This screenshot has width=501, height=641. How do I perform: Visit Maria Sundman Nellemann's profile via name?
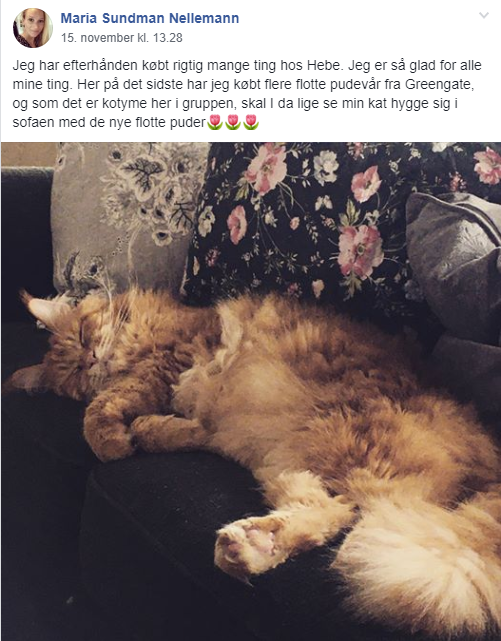click(150, 18)
